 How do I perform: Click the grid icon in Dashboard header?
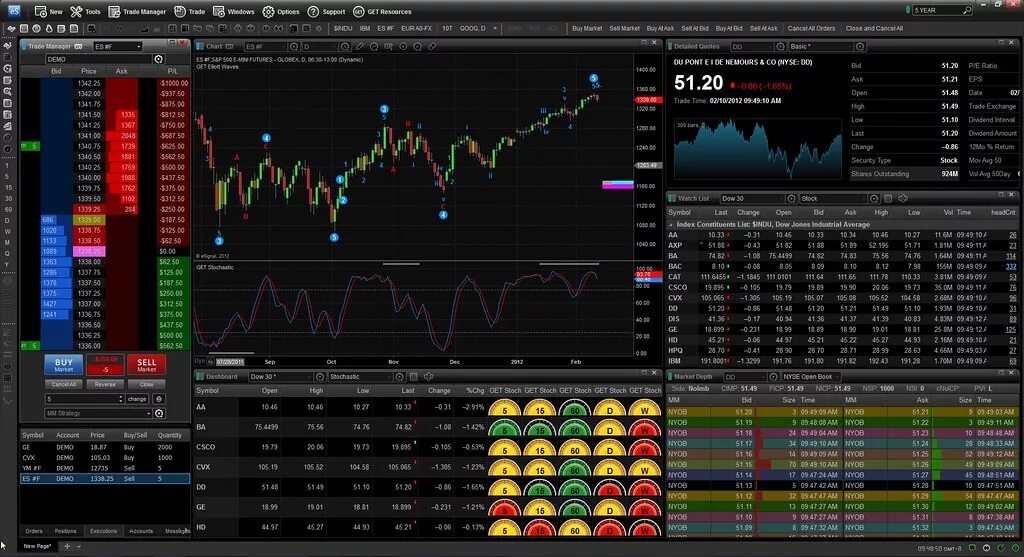(x=413, y=377)
